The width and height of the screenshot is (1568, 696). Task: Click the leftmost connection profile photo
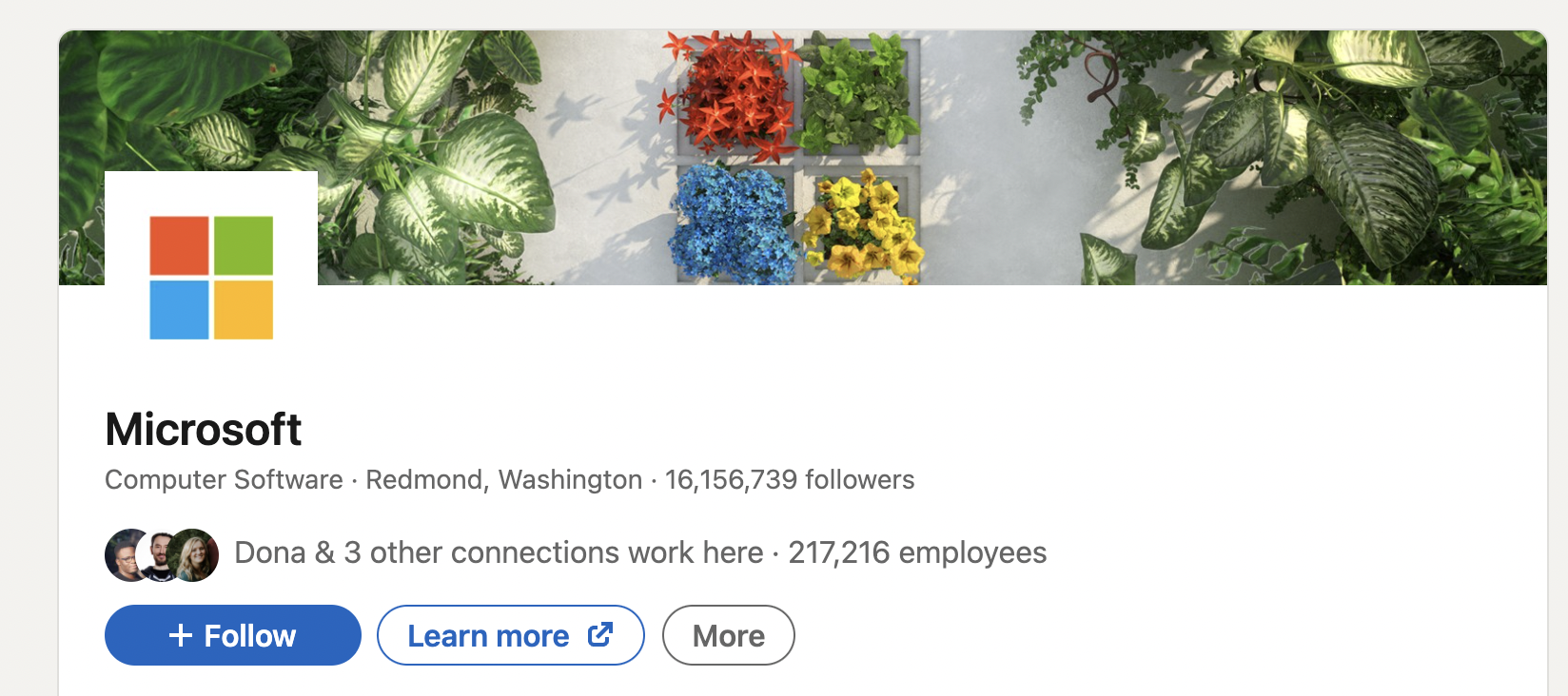click(127, 555)
